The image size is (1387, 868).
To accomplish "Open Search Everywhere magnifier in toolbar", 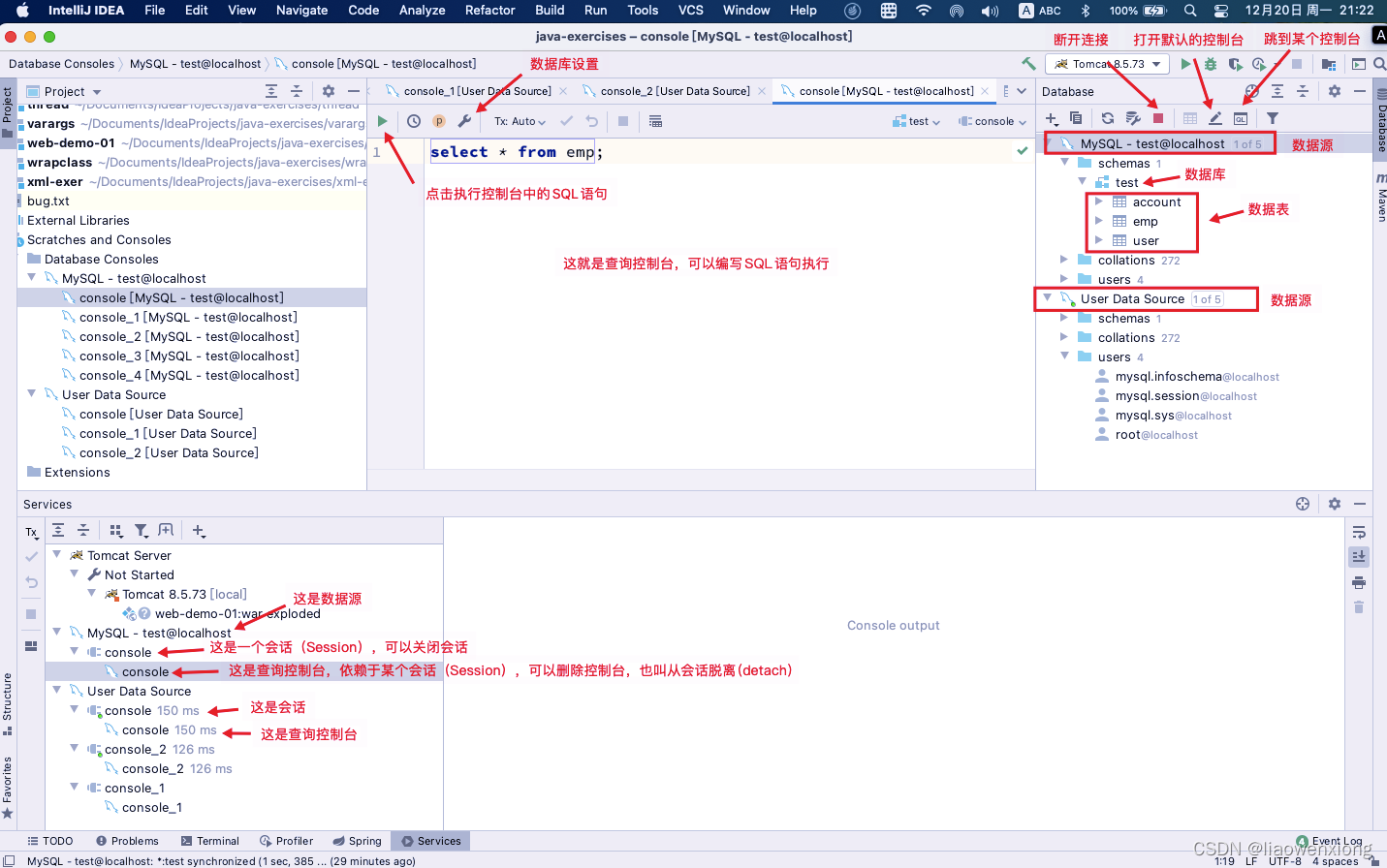I will (1379, 64).
